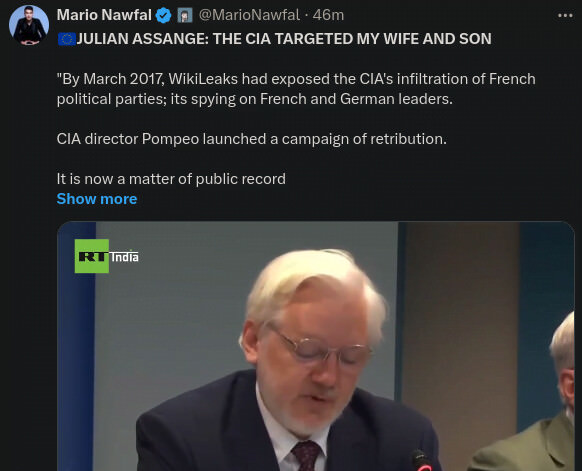This screenshot has height=471, width=582.
Task: Open the tweet's three-dot more options menu
Action: click(x=565, y=16)
